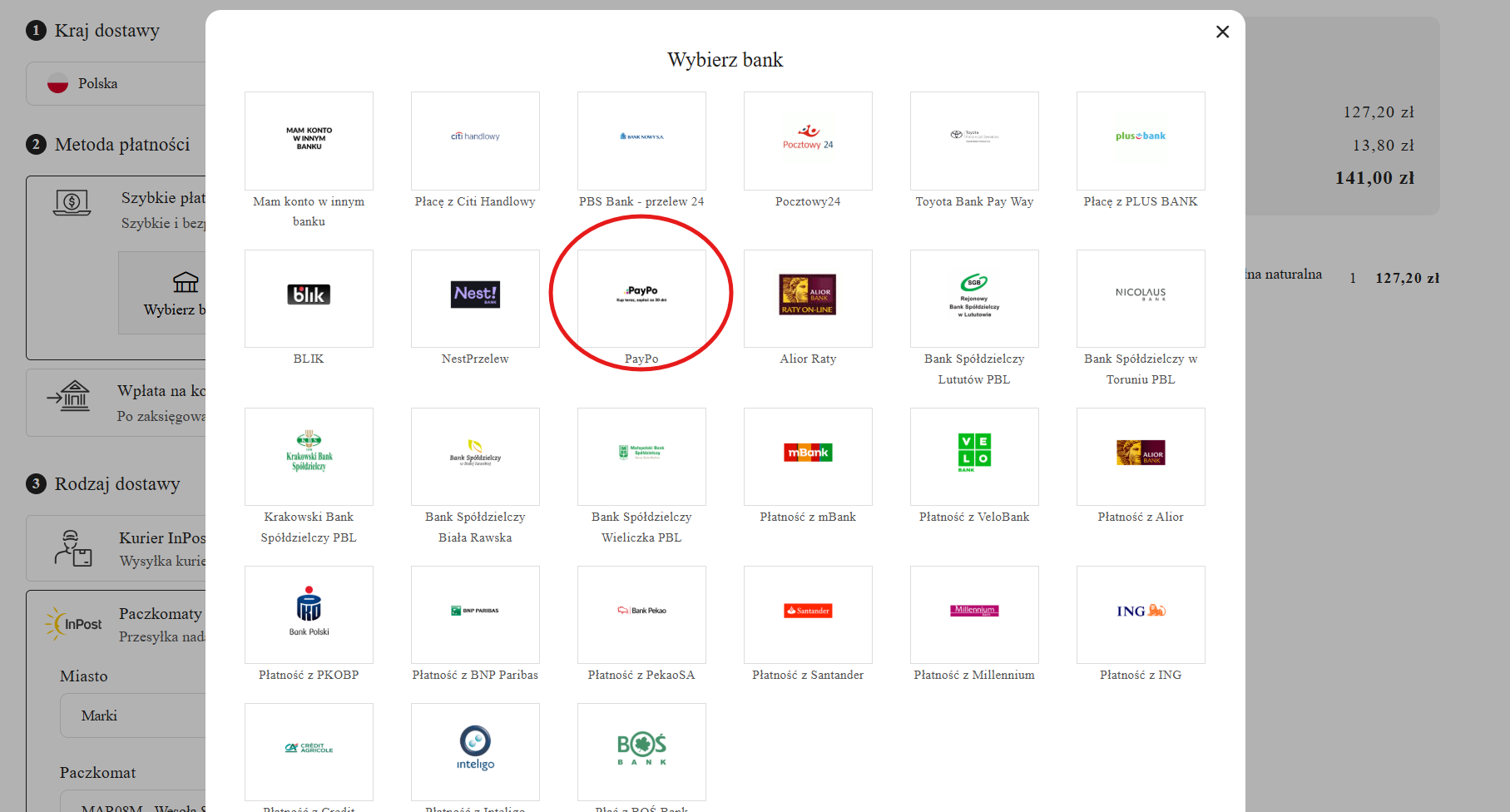The width and height of the screenshot is (1510, 812).
Task: Click the Marki city input field
Action: (x=133, y=715)
